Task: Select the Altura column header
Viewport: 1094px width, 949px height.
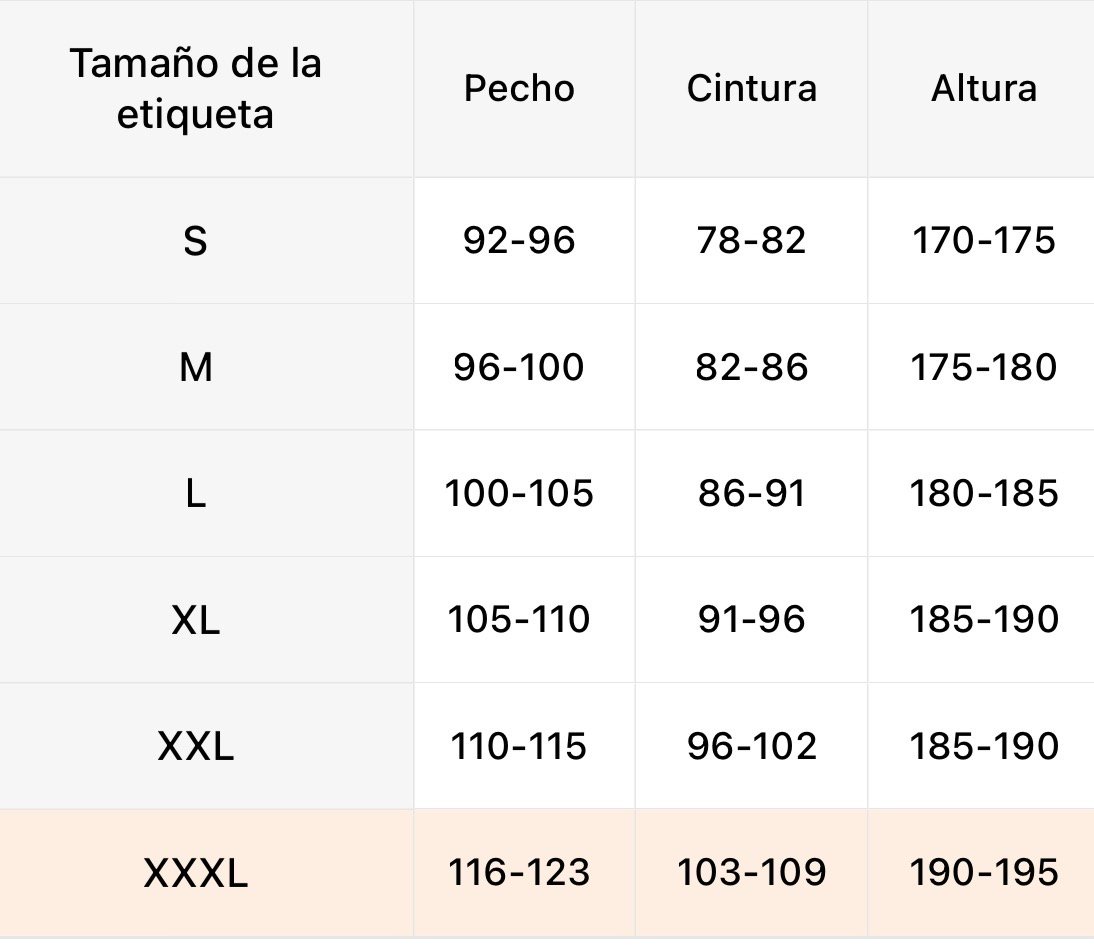Action: point(984,89)
